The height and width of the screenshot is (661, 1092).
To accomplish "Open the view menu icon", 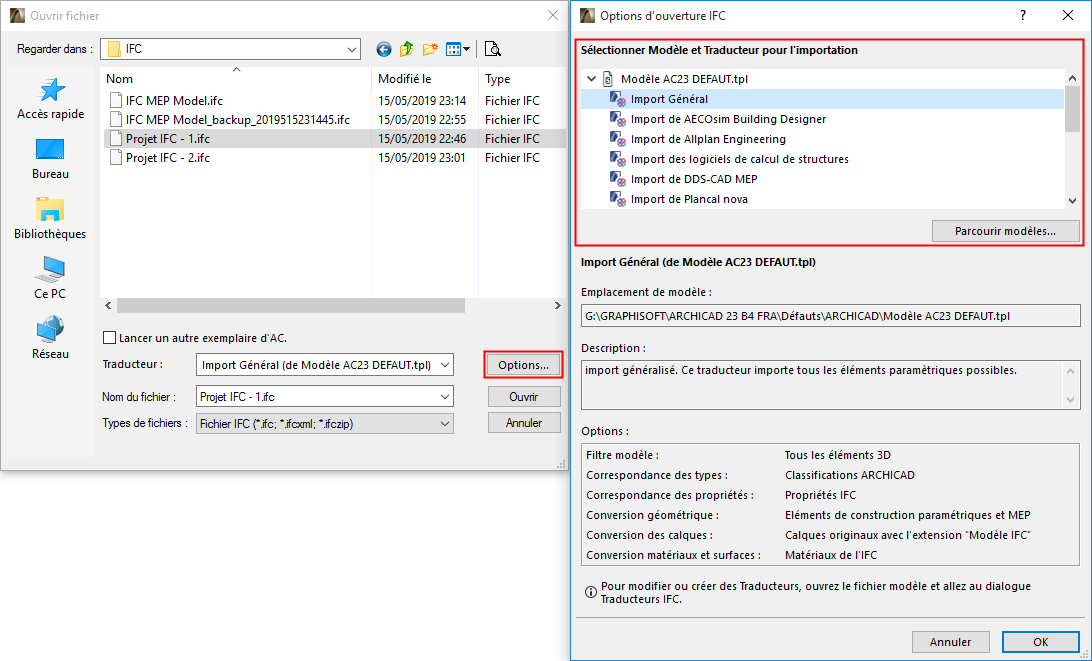I will coord(458,49).
